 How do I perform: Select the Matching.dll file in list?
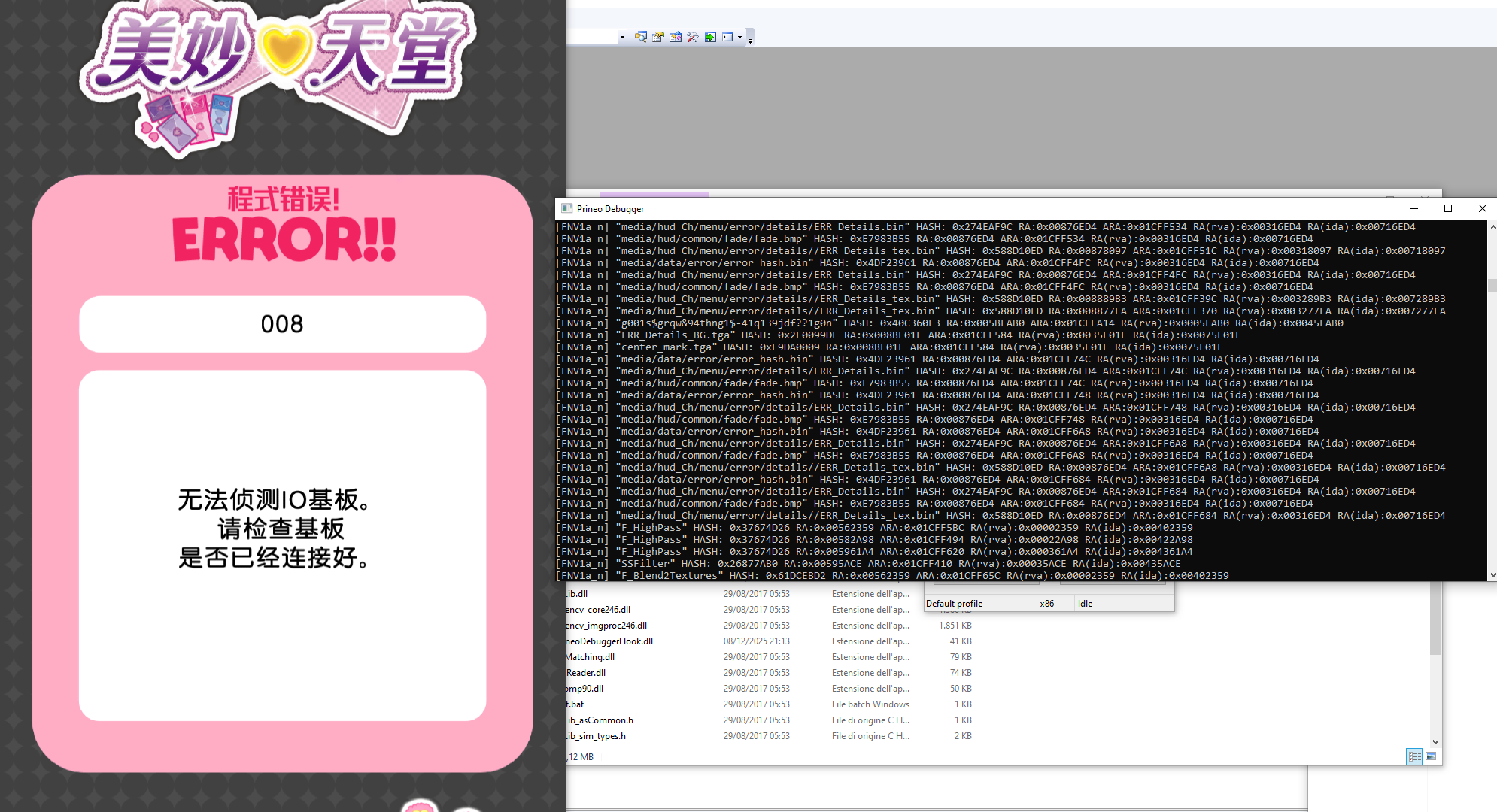(x=591, y=657)
